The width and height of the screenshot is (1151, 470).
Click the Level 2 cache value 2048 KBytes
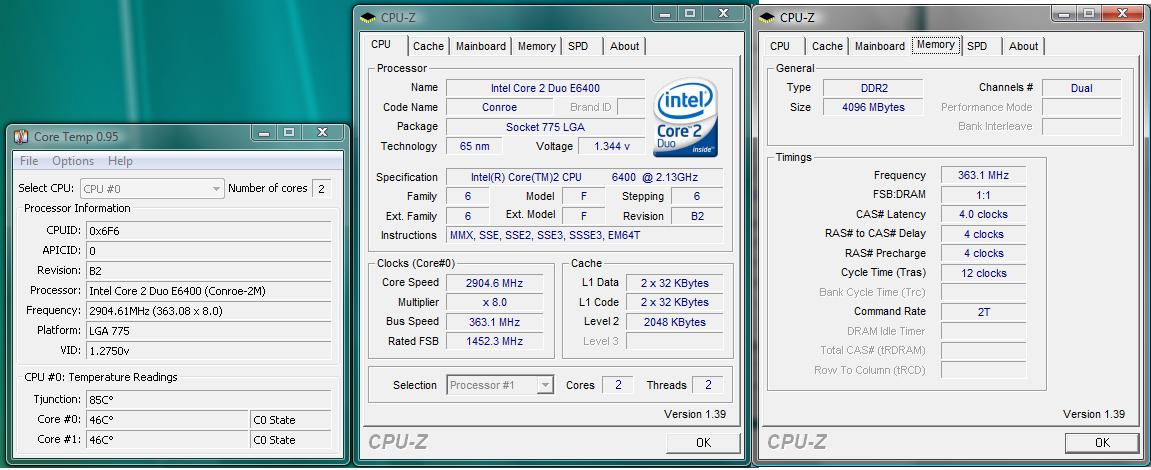click(x=675, y=322)
